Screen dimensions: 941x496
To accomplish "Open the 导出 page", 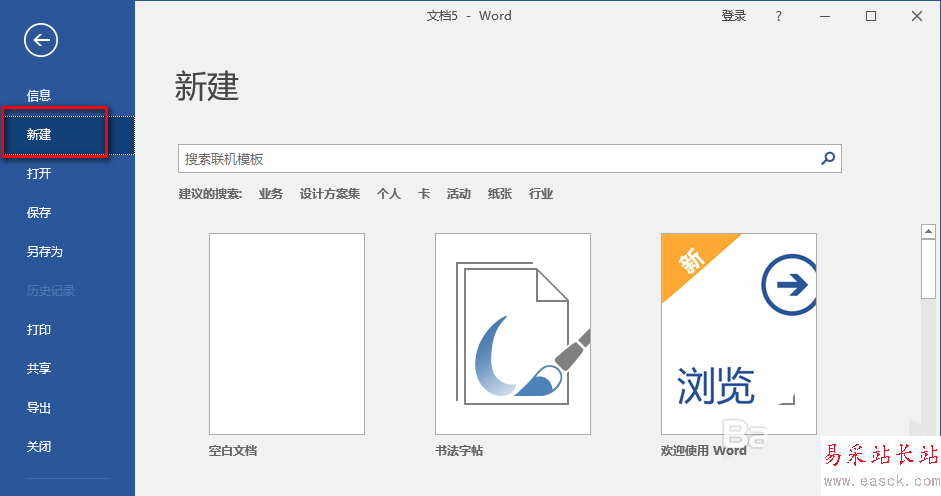I will coord(39,408).
